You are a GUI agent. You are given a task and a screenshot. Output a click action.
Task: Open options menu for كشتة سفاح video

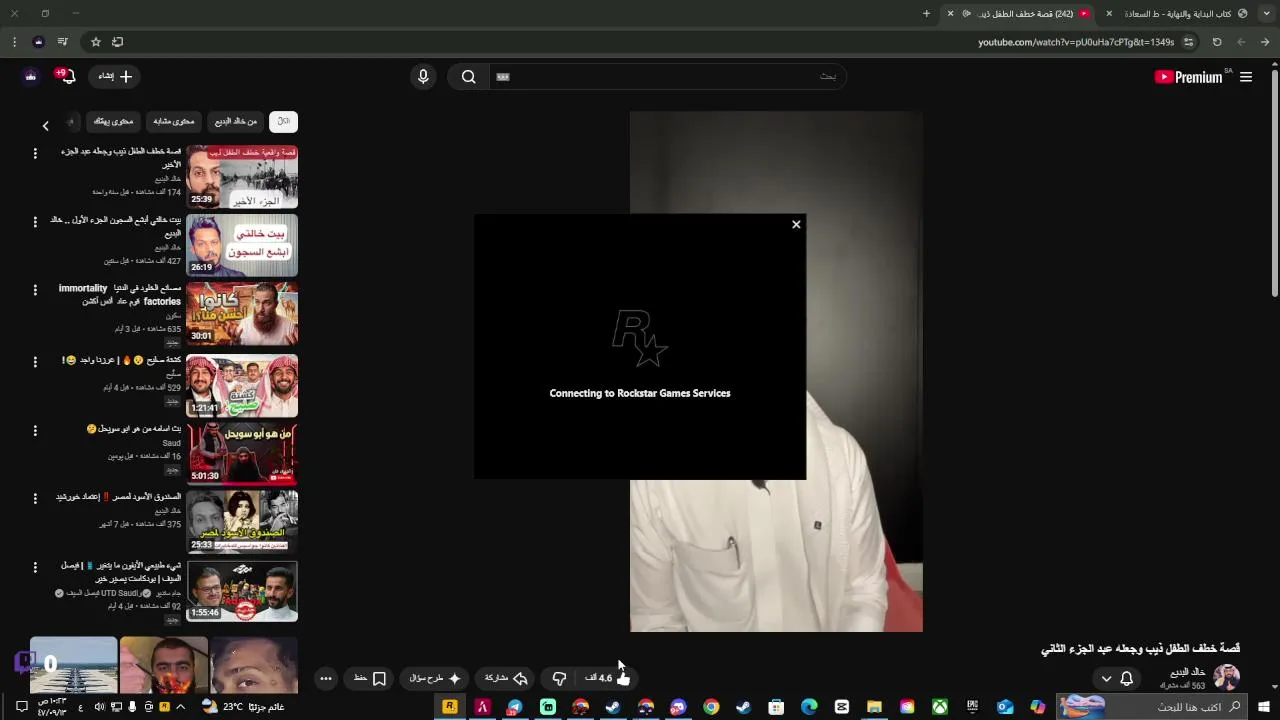(35, 362)
